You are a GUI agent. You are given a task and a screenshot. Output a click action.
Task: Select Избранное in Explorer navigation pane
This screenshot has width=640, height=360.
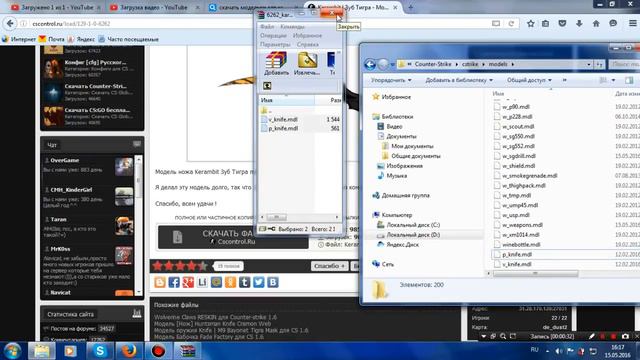[391, 97]
